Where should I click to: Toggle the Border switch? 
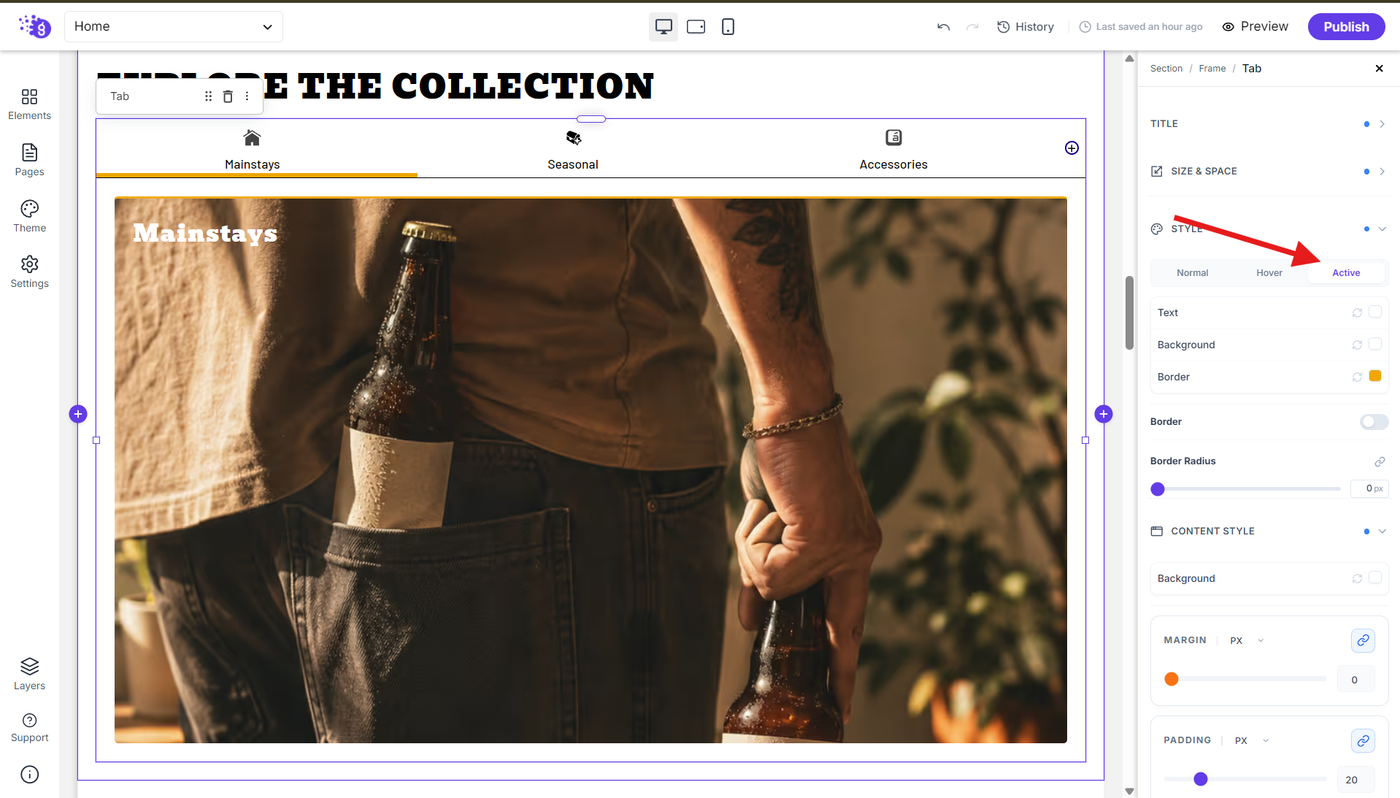point(1374,422)
